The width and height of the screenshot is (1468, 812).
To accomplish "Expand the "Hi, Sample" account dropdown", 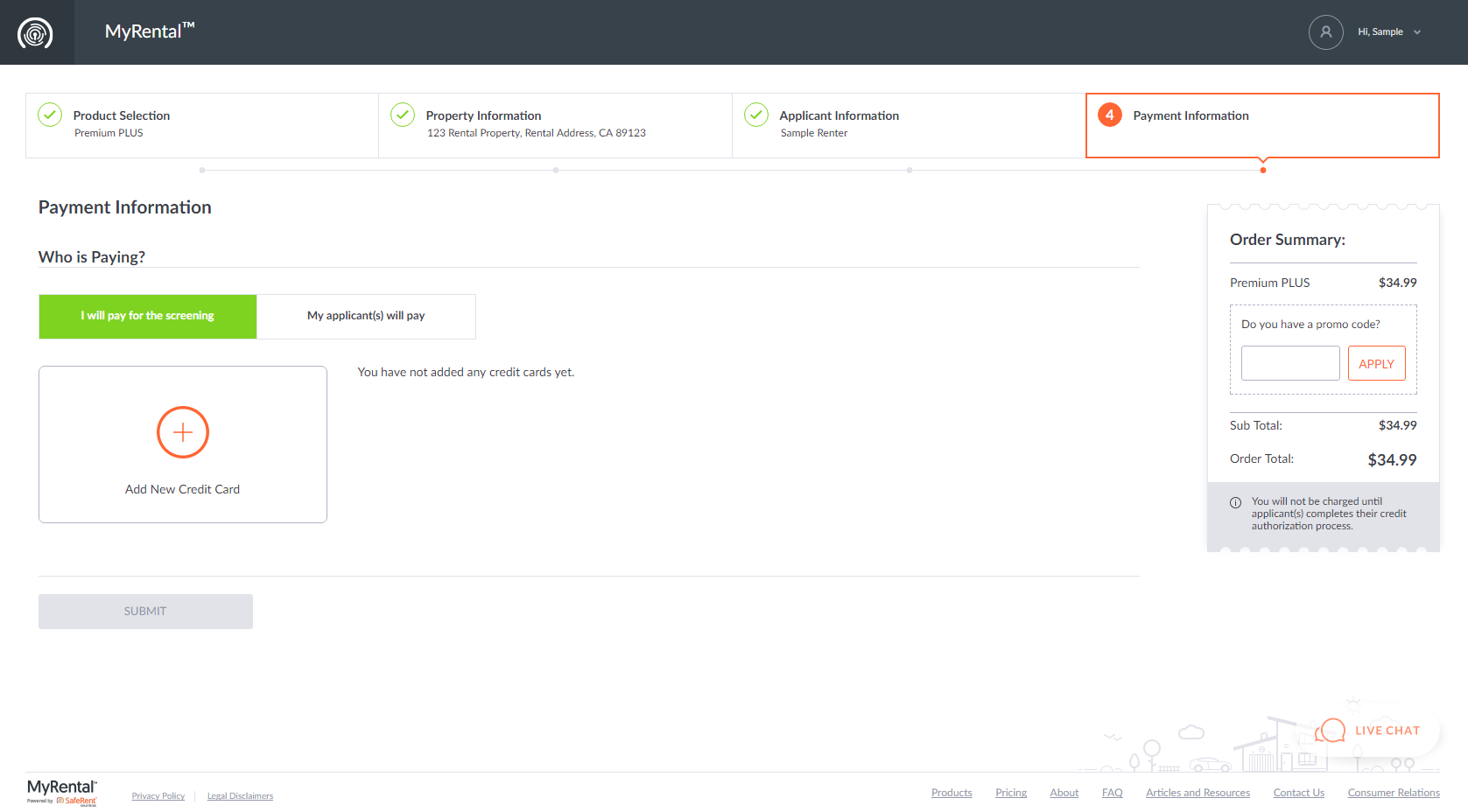I will pyautogui.click(x=1389, y=32).
